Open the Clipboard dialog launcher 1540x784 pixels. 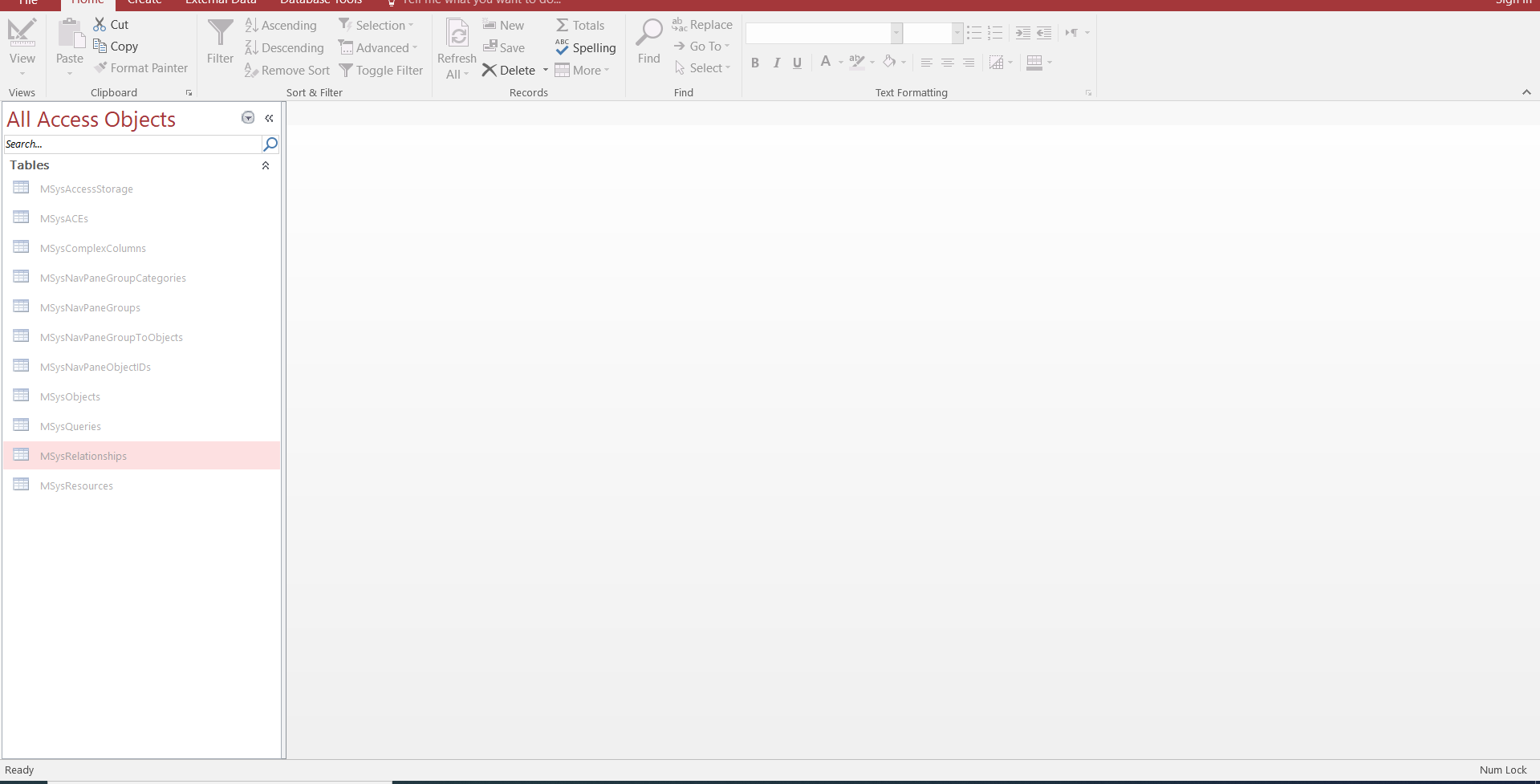coord(189,93)
